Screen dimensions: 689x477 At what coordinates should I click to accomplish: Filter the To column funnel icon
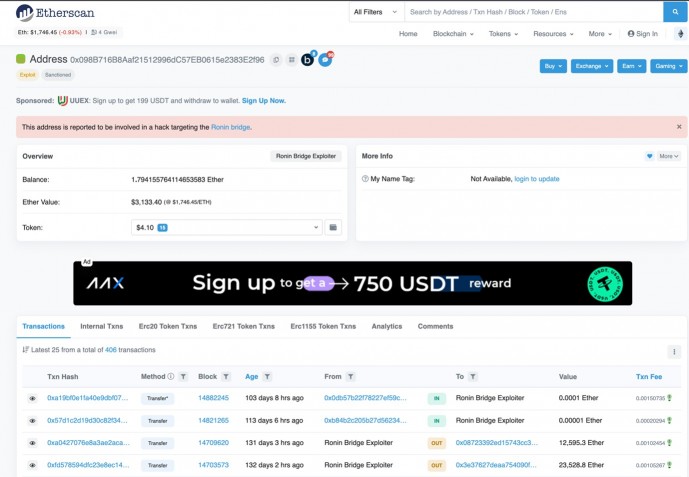[x=473, y=376]
